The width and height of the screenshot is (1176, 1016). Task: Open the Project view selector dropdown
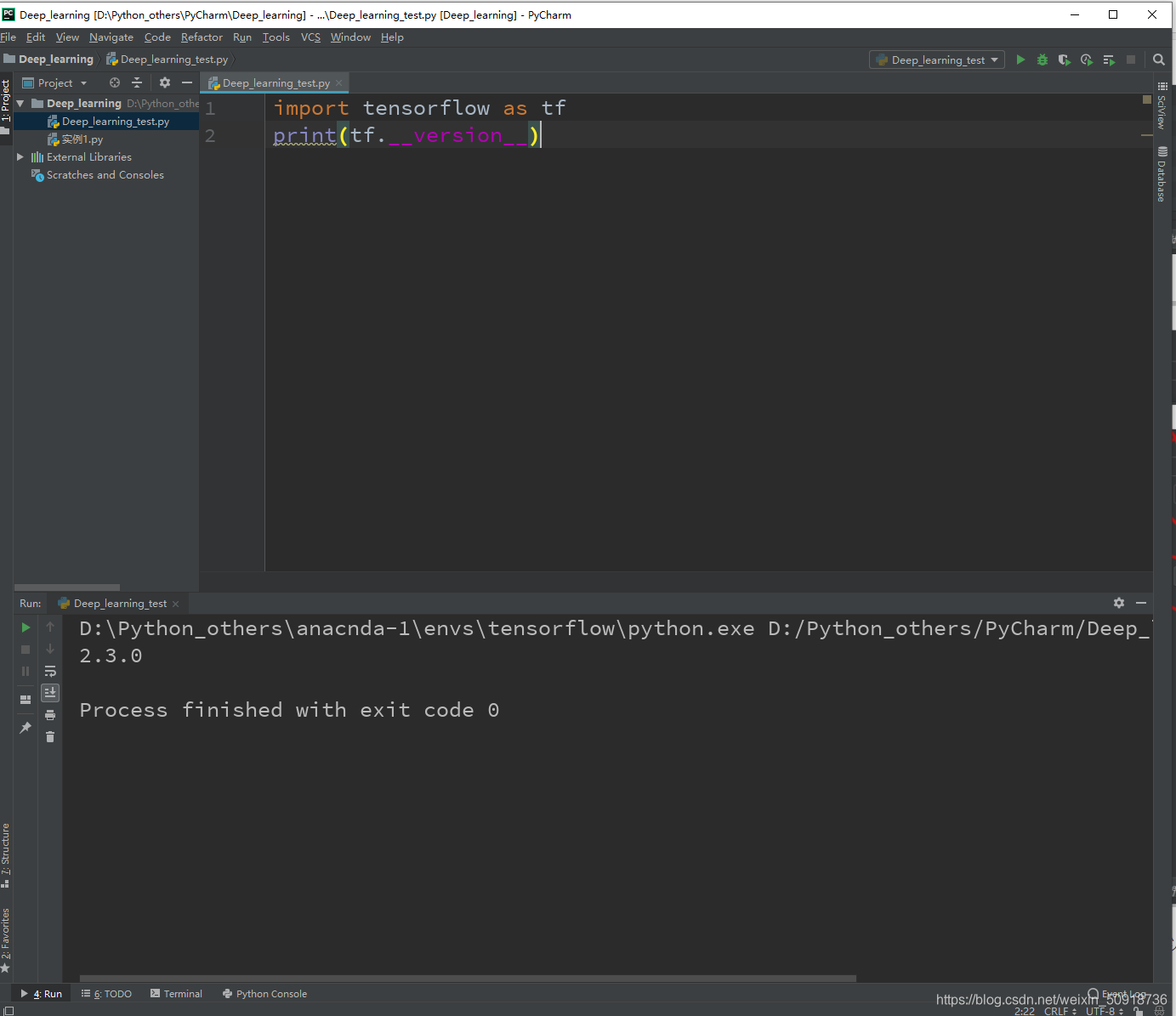click(54, 82)
